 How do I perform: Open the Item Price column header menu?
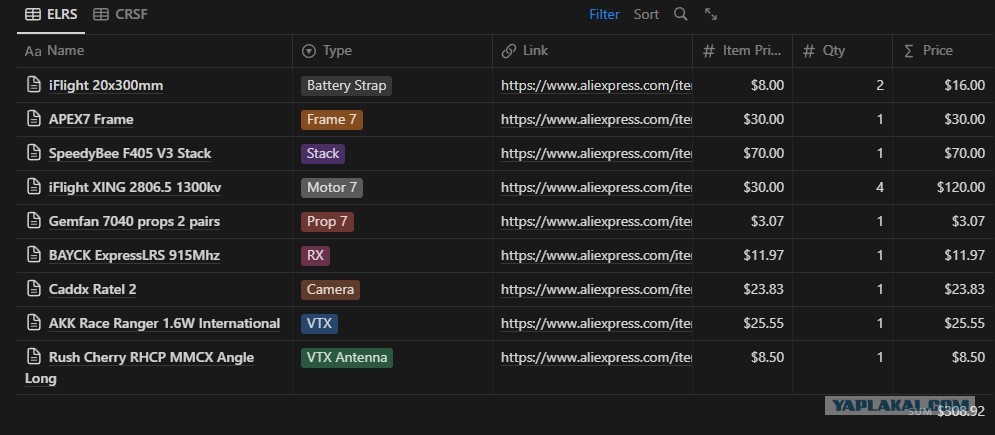click(742, 51)
